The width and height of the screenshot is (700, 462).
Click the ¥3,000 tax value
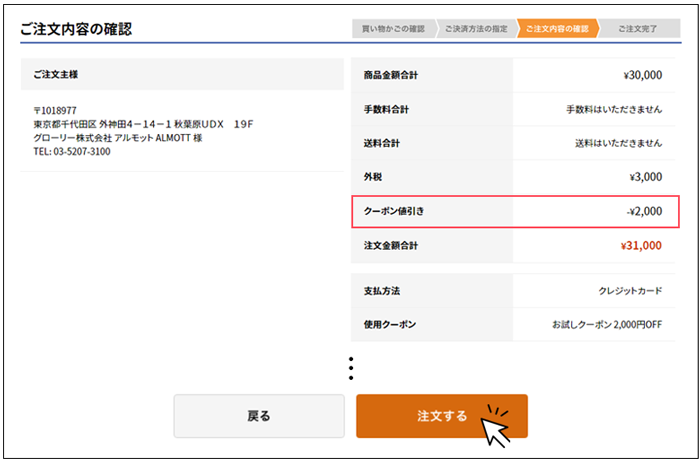(x=646, y=177)
